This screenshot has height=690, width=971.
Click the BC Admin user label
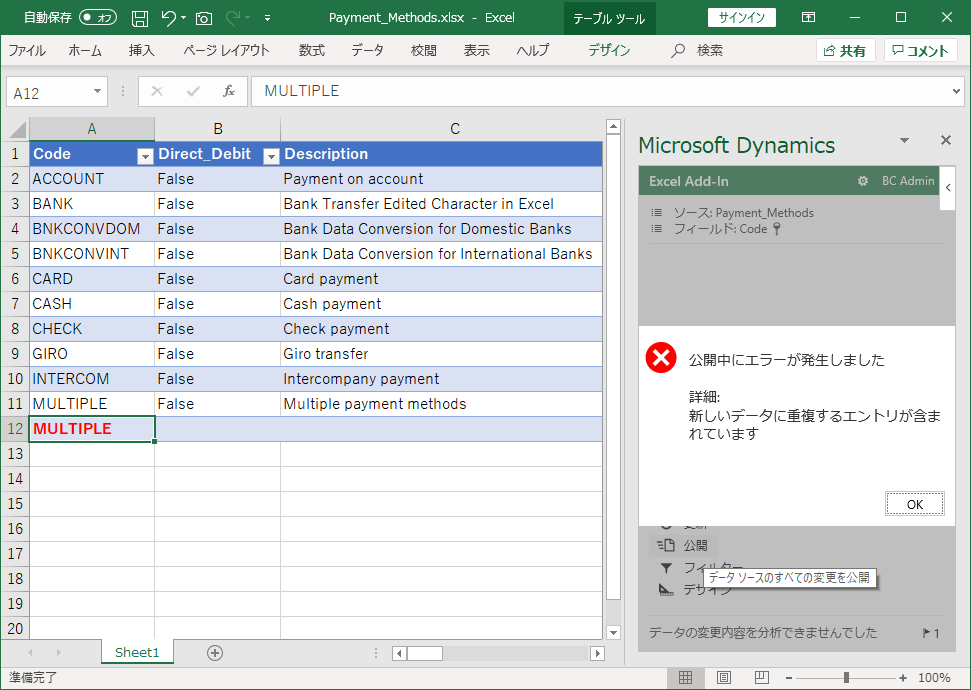pyautogui.click(x=908, y=181)
